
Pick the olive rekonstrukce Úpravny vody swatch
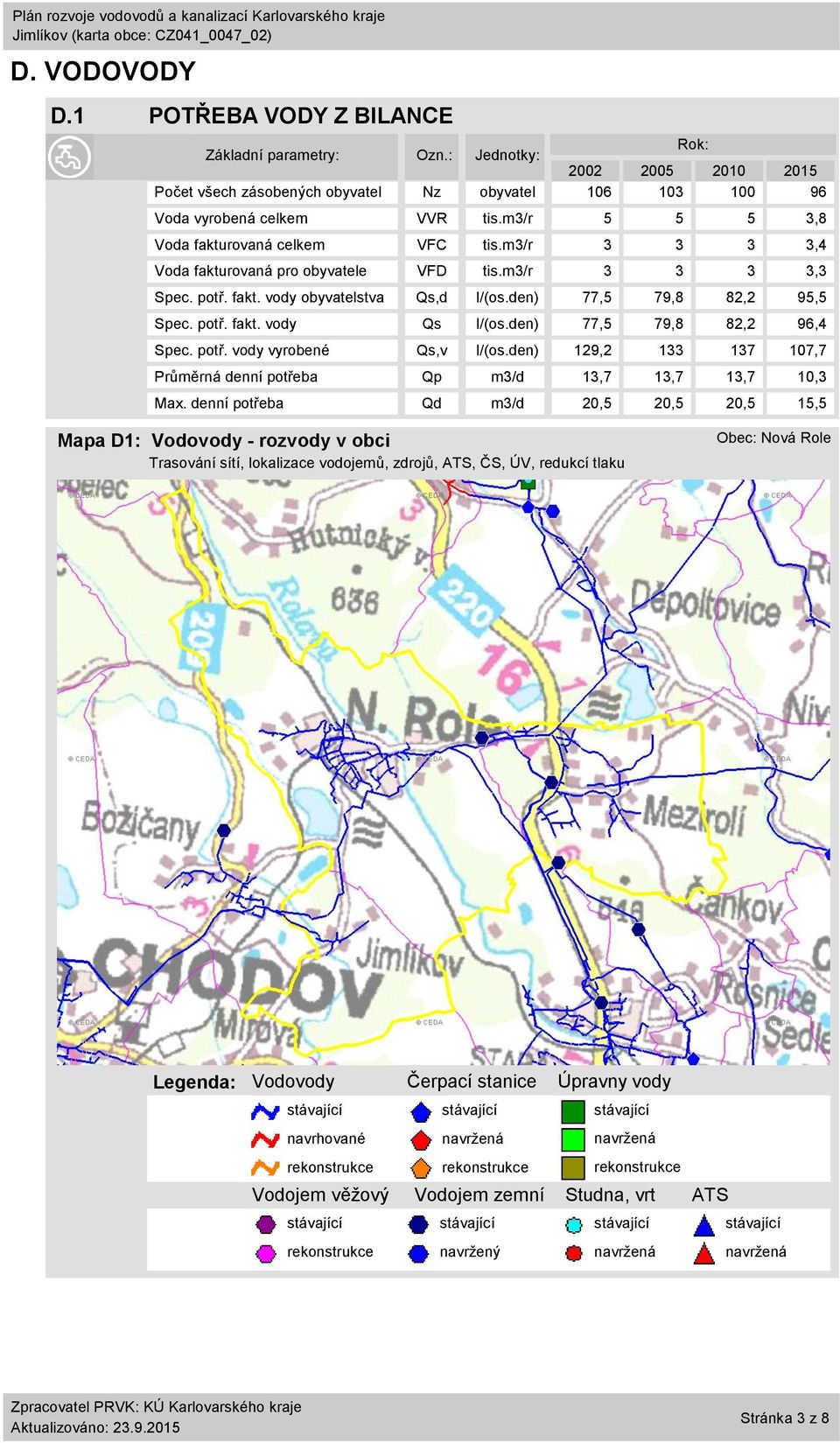coord(573,1167)
